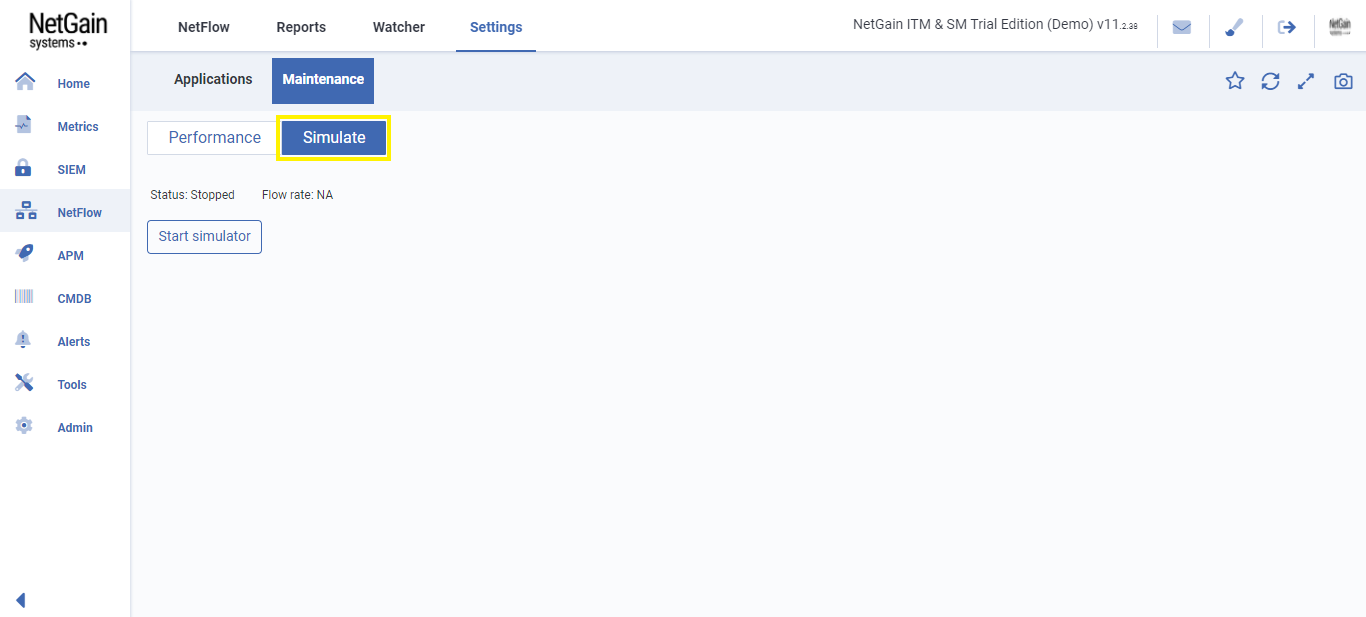Switch to the Watcher tab

(x=399, y=27)
